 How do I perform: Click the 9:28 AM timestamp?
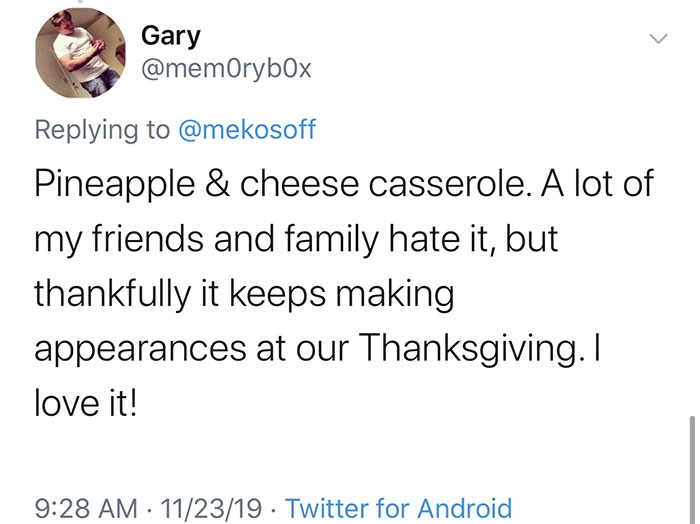pyautogui.click(x=86, y=508)
